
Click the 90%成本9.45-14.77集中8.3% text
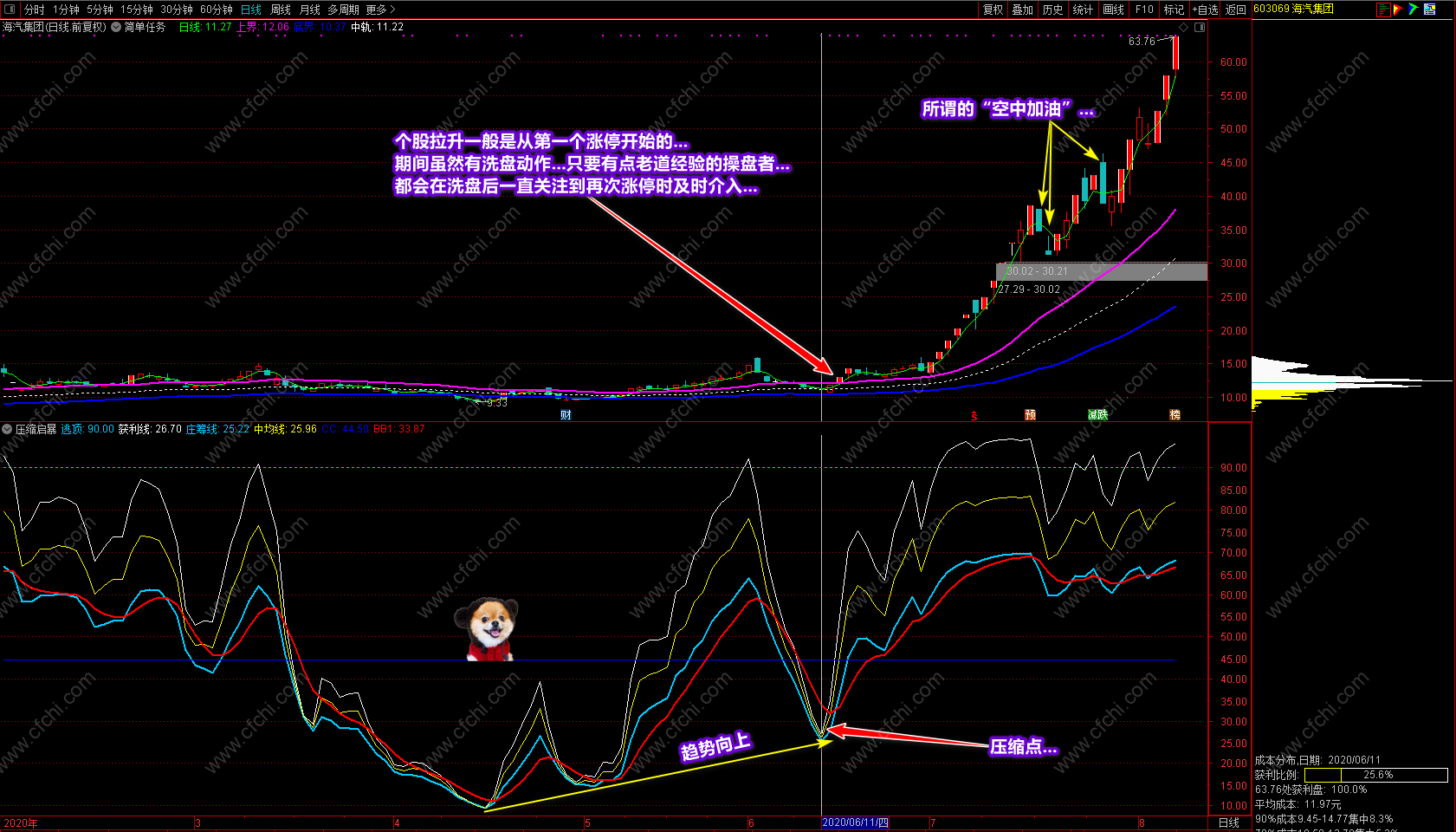click(1323, 819)
